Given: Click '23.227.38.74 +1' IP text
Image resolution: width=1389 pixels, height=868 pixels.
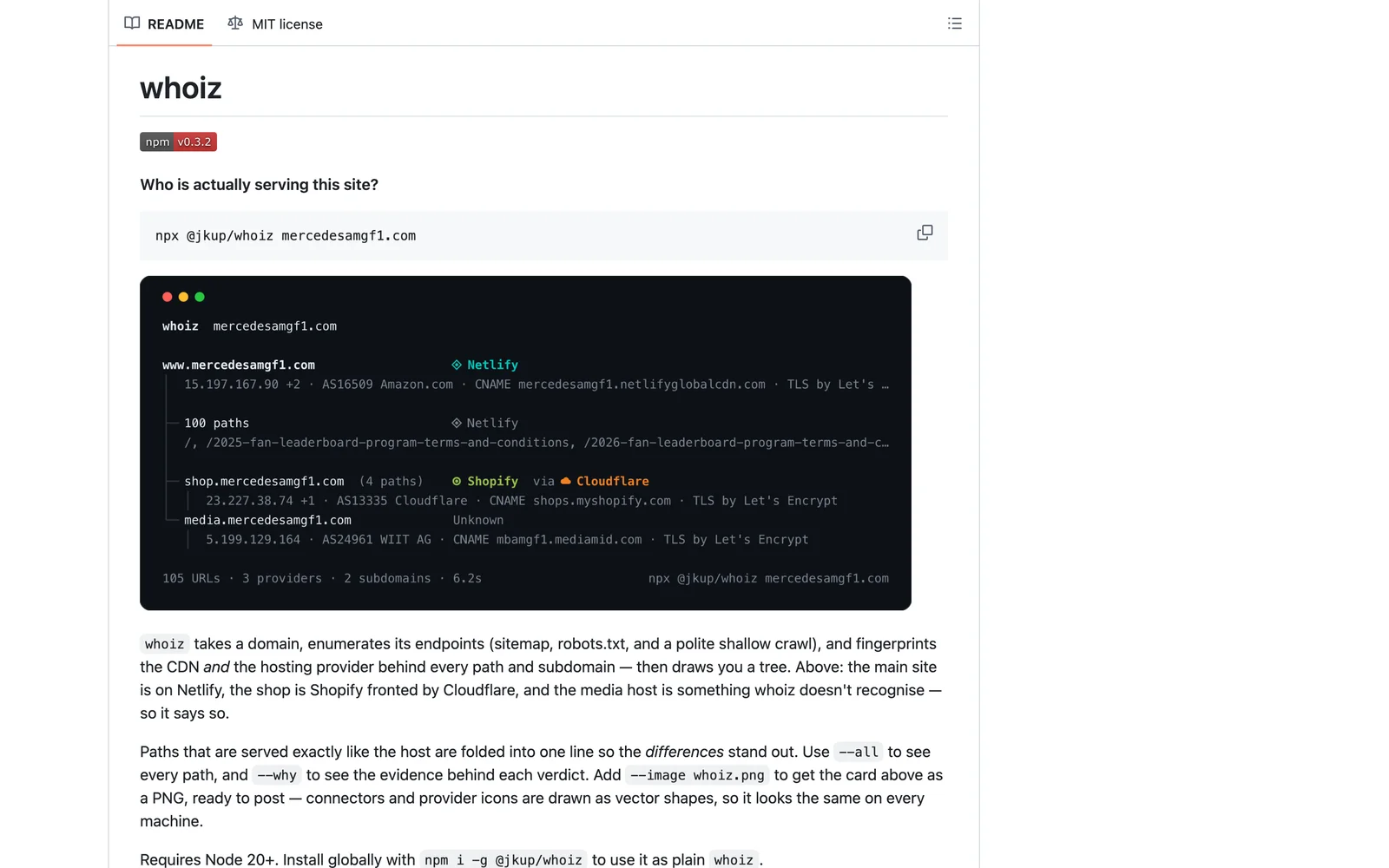Looking at the screenshot, I should click(x=260, y=501).
